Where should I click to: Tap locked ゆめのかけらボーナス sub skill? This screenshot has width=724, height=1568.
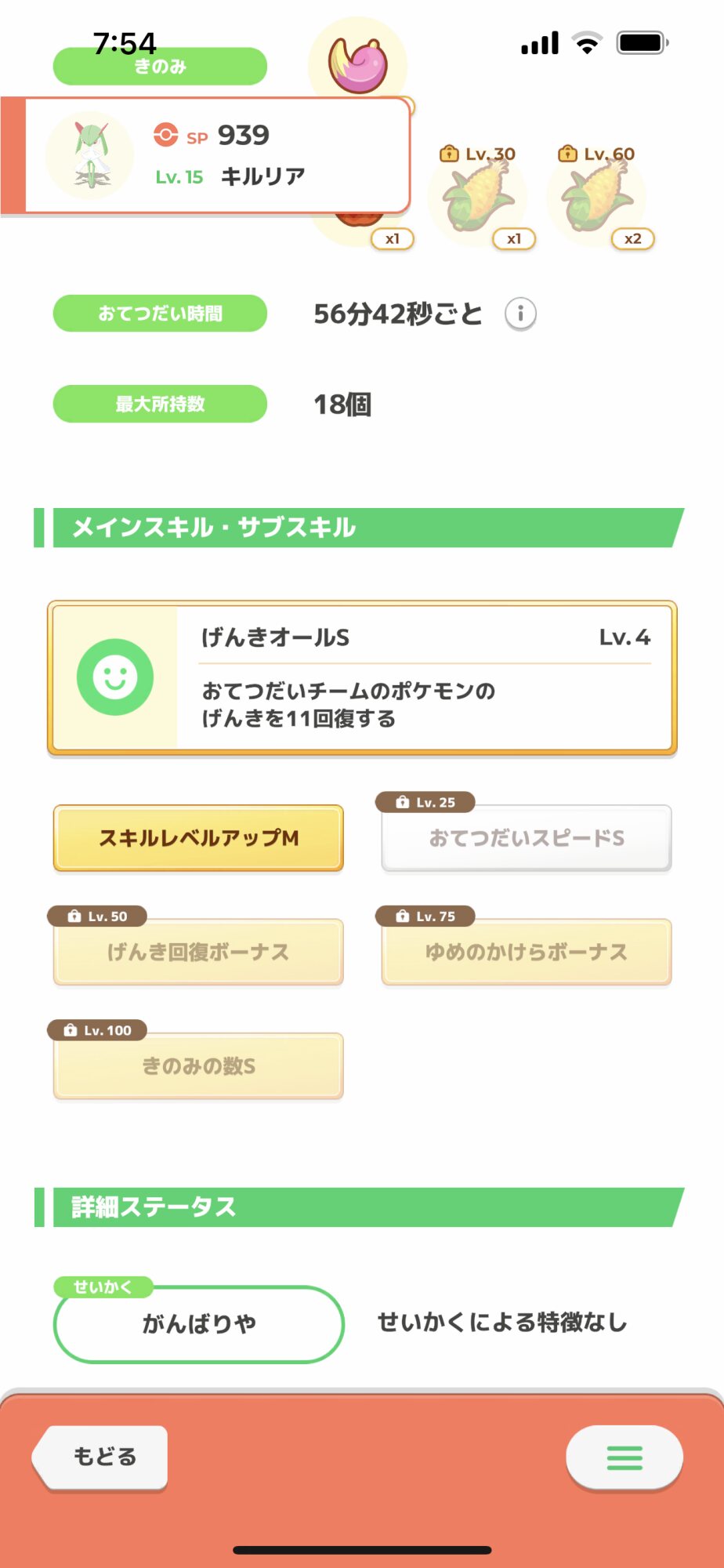tap(526, 952)
